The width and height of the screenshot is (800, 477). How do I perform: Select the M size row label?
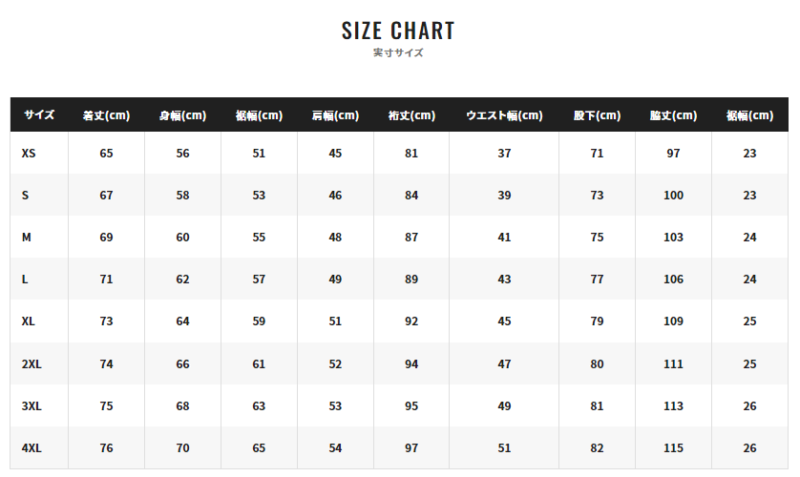[27, 237]
